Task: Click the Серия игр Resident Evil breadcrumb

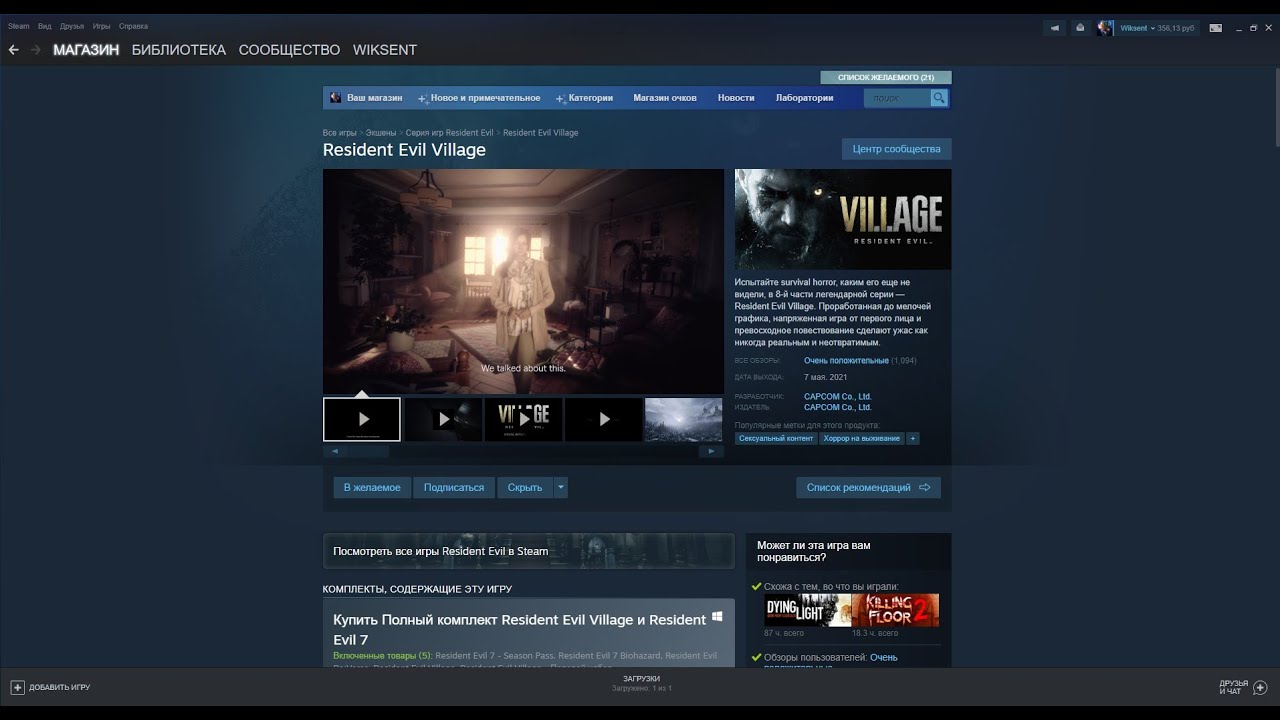Action: (450, 133)
